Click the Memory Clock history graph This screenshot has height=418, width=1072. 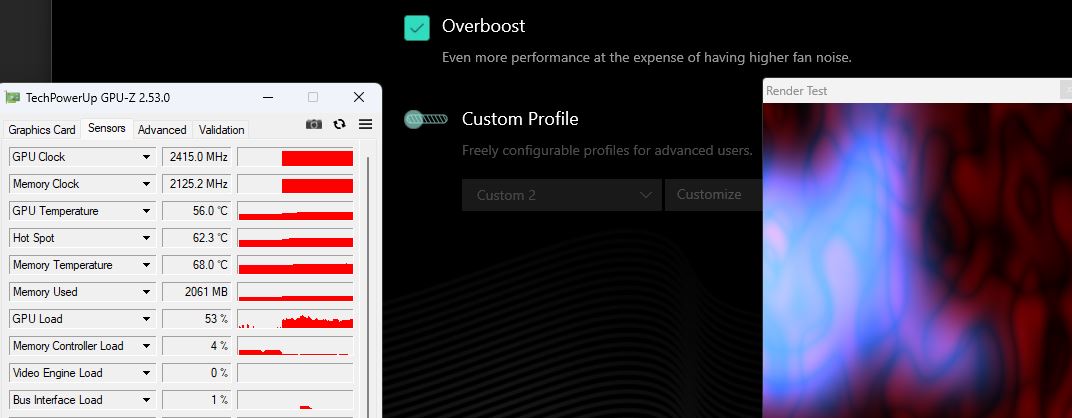click(295, 184)
